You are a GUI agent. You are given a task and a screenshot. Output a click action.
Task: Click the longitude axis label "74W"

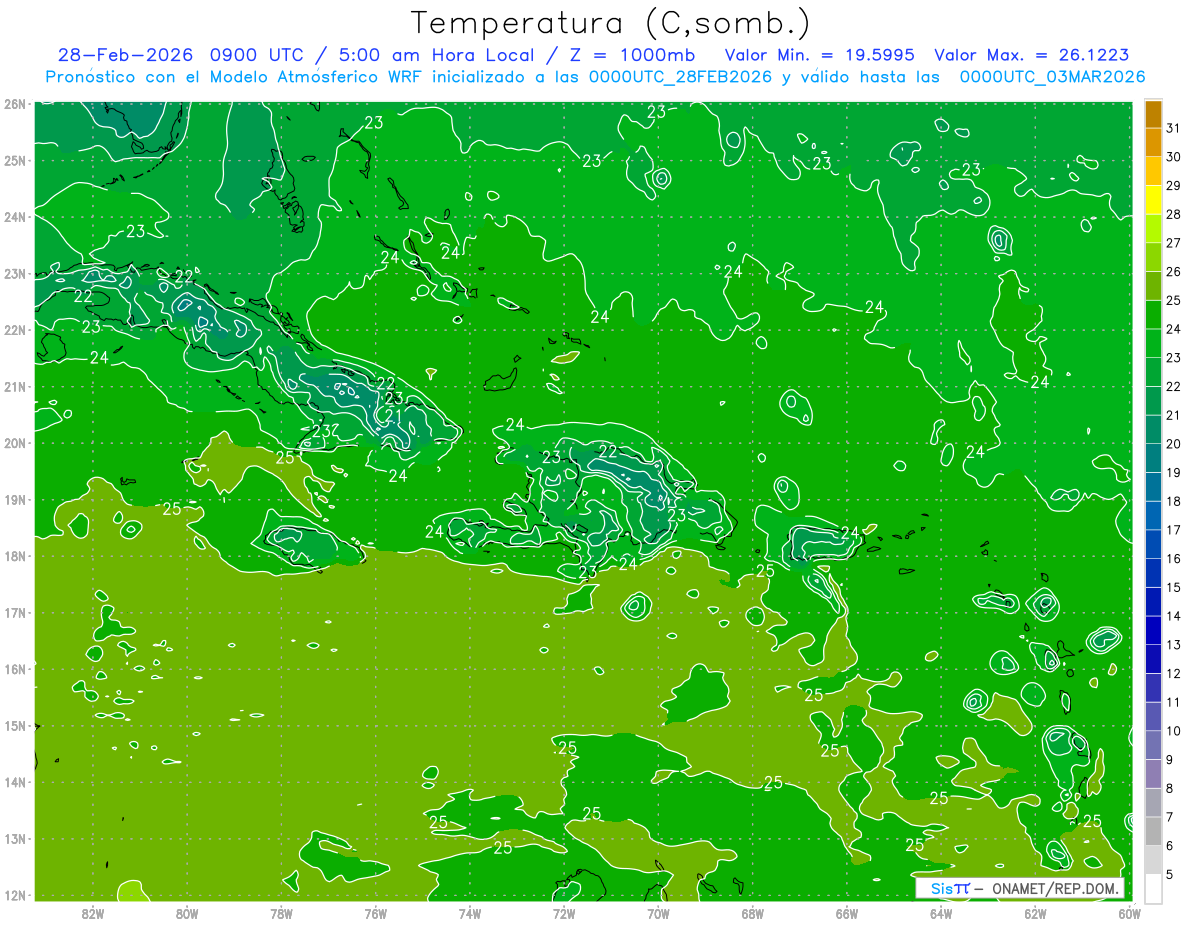click(x=470, y=913)
